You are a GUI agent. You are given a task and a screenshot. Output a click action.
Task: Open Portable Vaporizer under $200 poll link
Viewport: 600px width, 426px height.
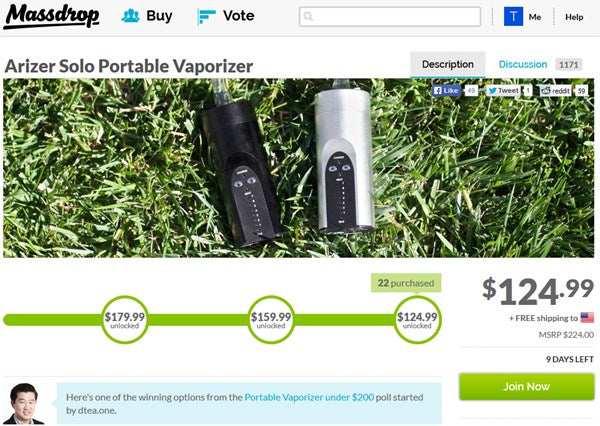point(309,397)
